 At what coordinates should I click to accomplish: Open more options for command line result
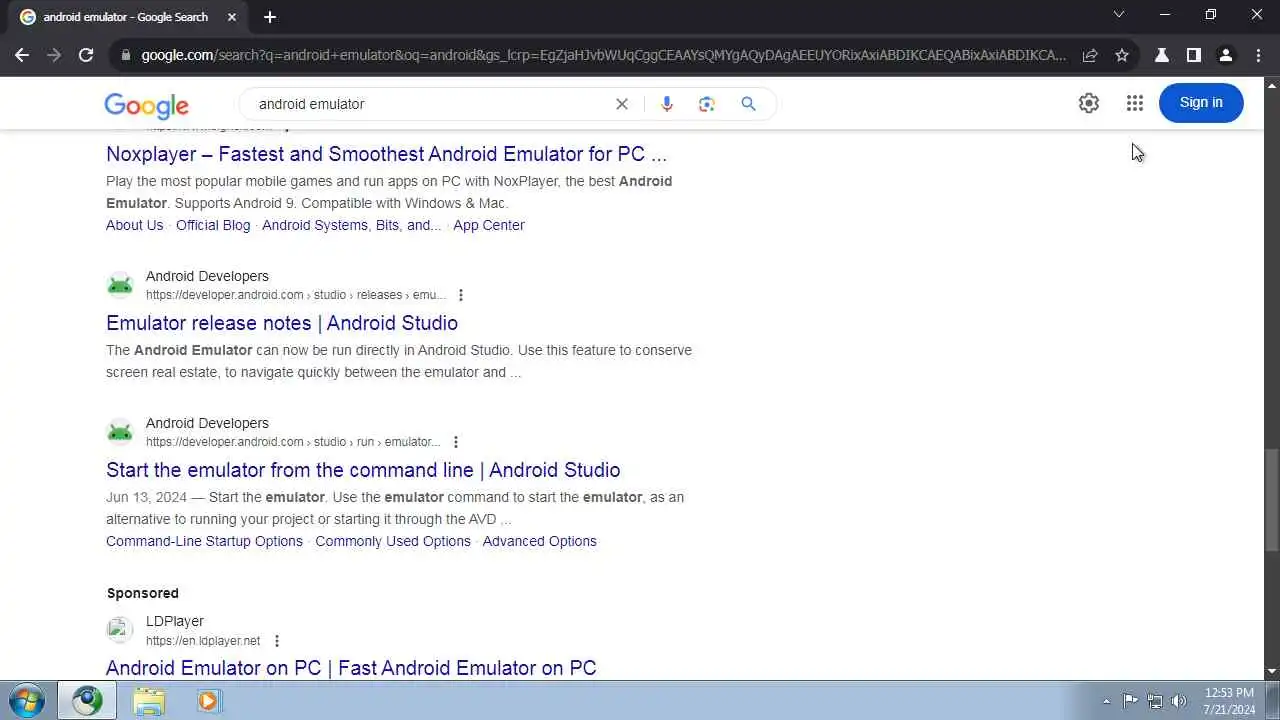[456, 442]
